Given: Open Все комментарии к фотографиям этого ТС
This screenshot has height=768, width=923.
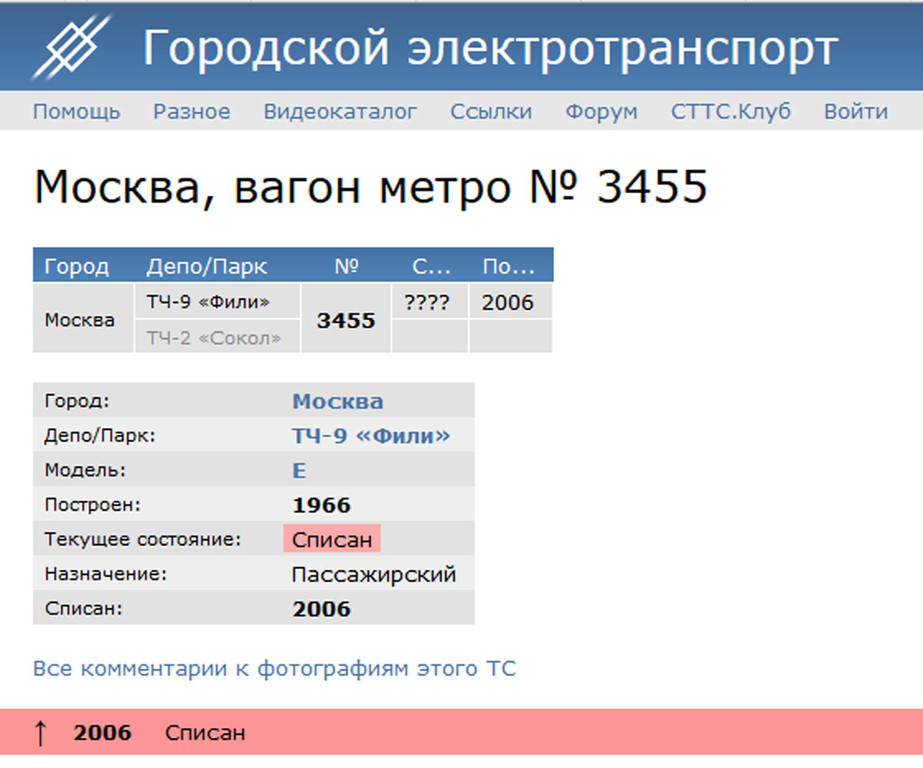Looking at the screenshot, I should pyautogui.click(x=274, y=669).
